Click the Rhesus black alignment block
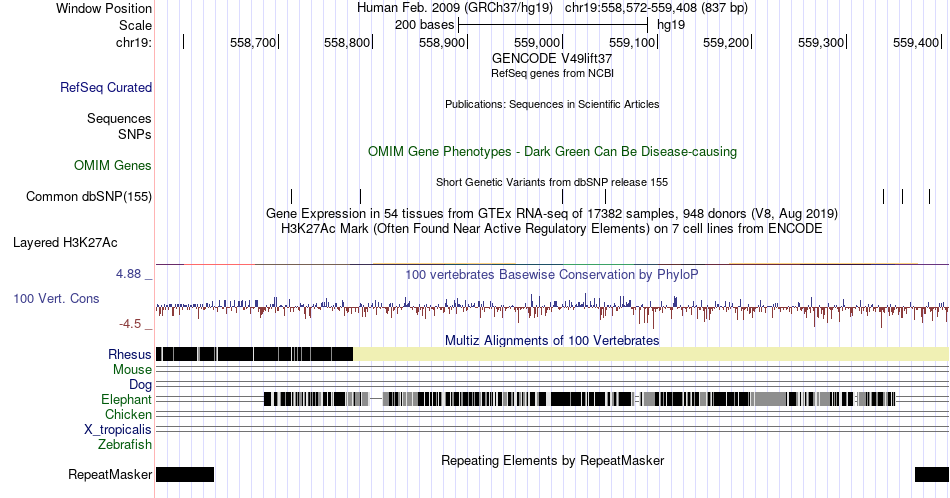The width and height of the screenshot is (950, 498). pos(254,354)
